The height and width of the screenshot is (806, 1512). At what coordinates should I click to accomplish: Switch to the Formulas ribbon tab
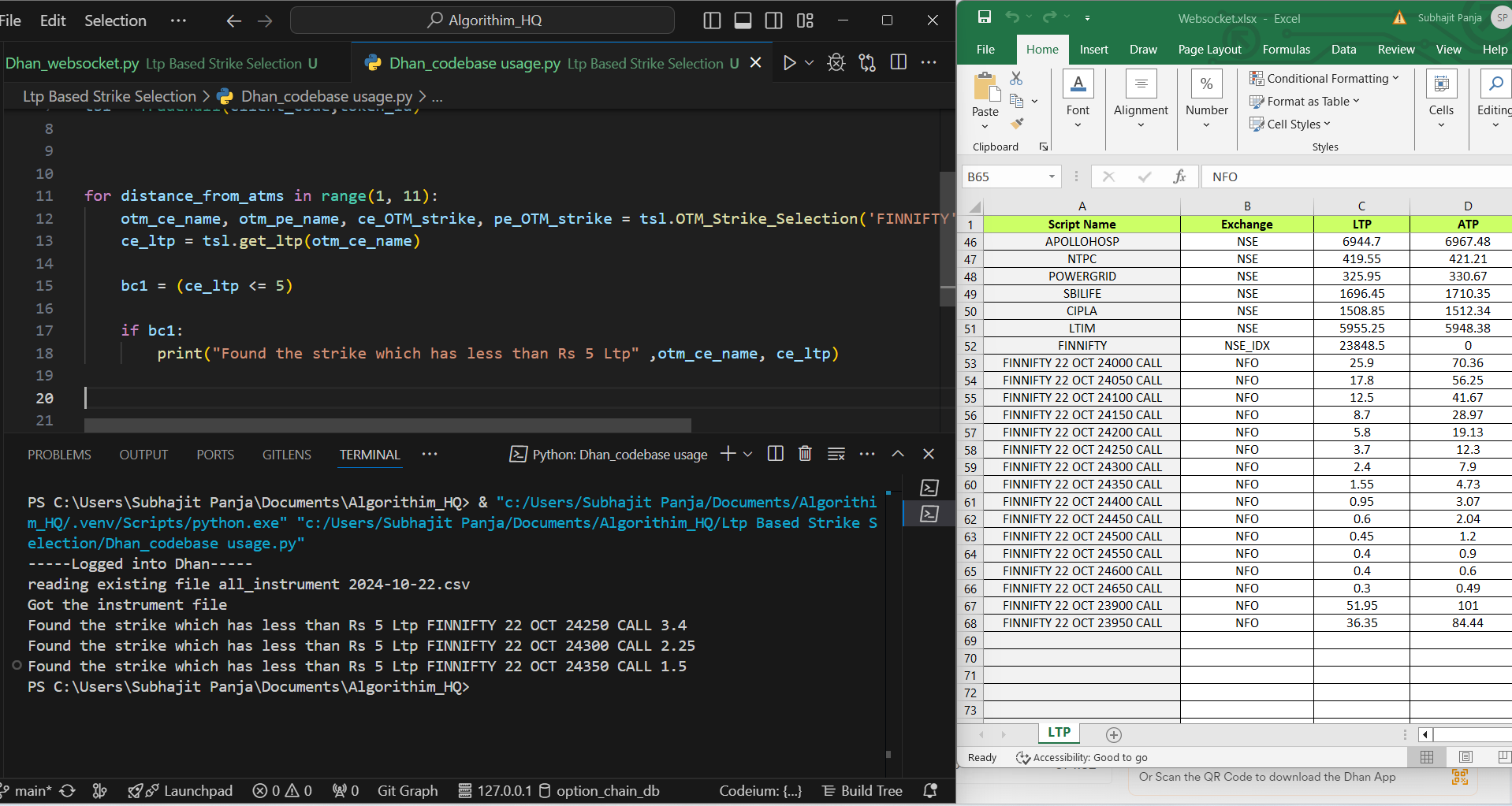1287,49
